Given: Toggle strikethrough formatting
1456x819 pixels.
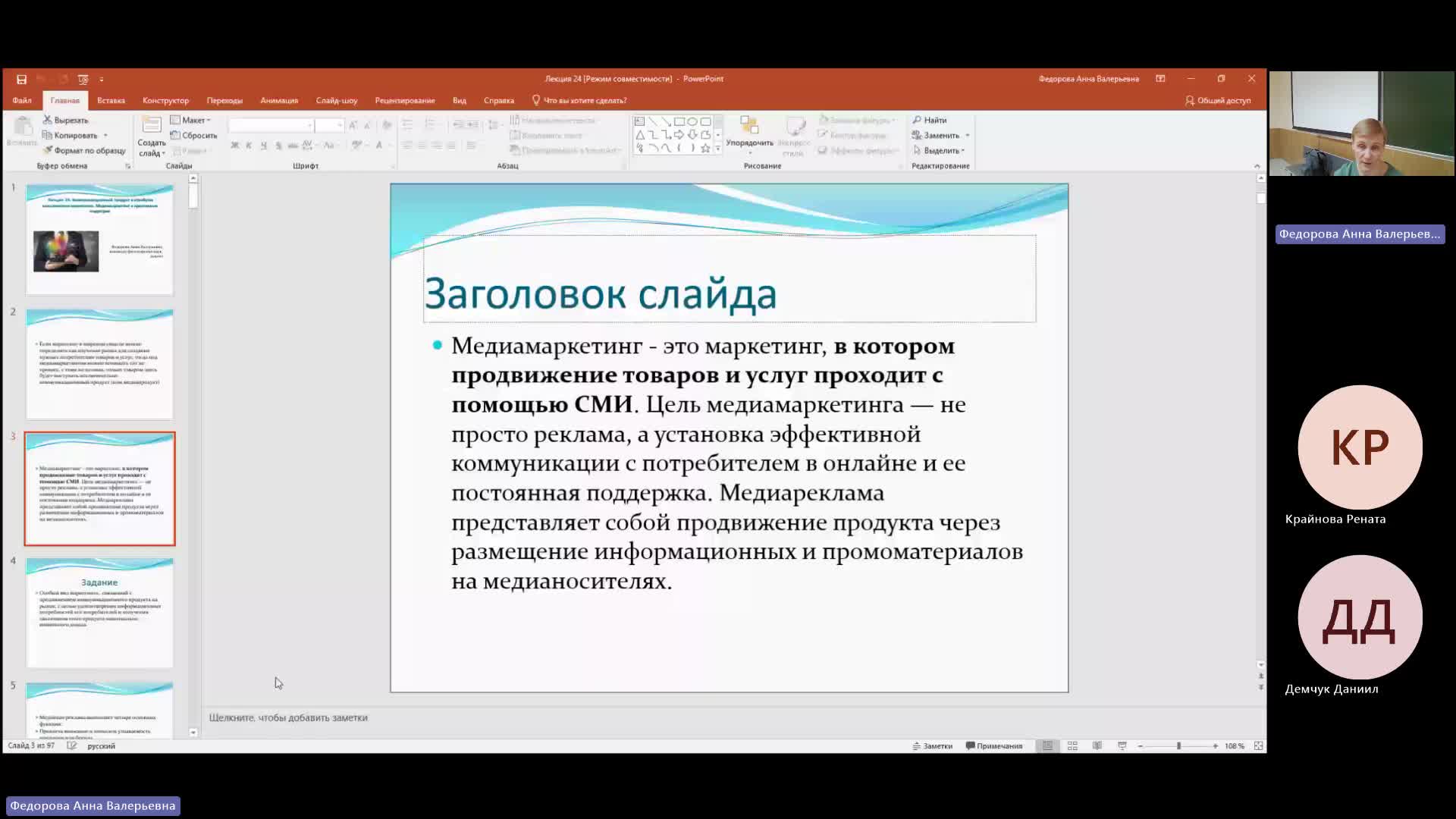Looking at the screenshot, I should 293,146.
